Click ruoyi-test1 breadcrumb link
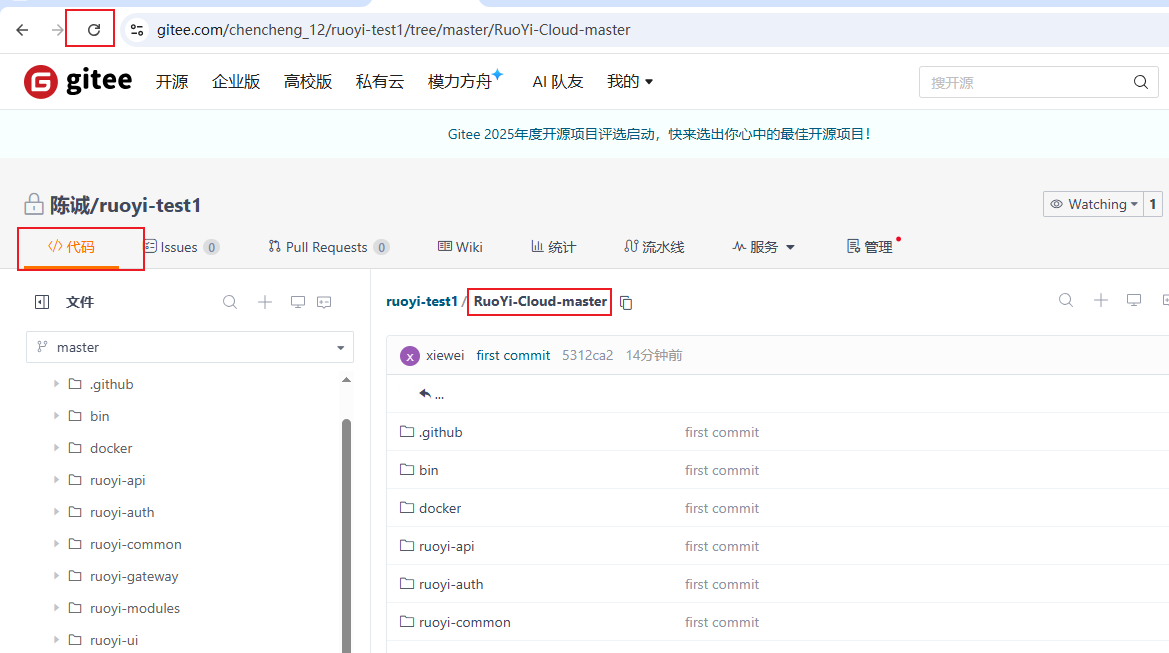 click(x=421, y=301)
